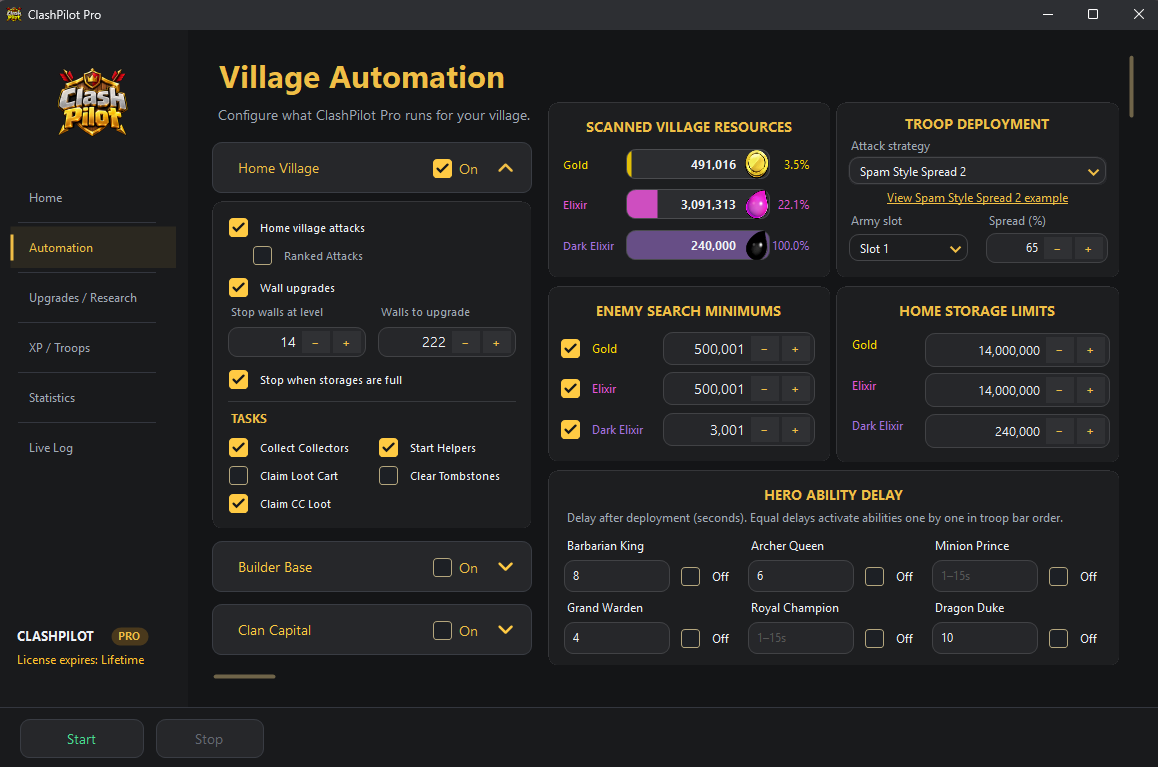Increase enemy search Dark Elixir minimum
The height and width of the screenshot is (767, 1158).
pyautogui.click(x=795, y=430)
